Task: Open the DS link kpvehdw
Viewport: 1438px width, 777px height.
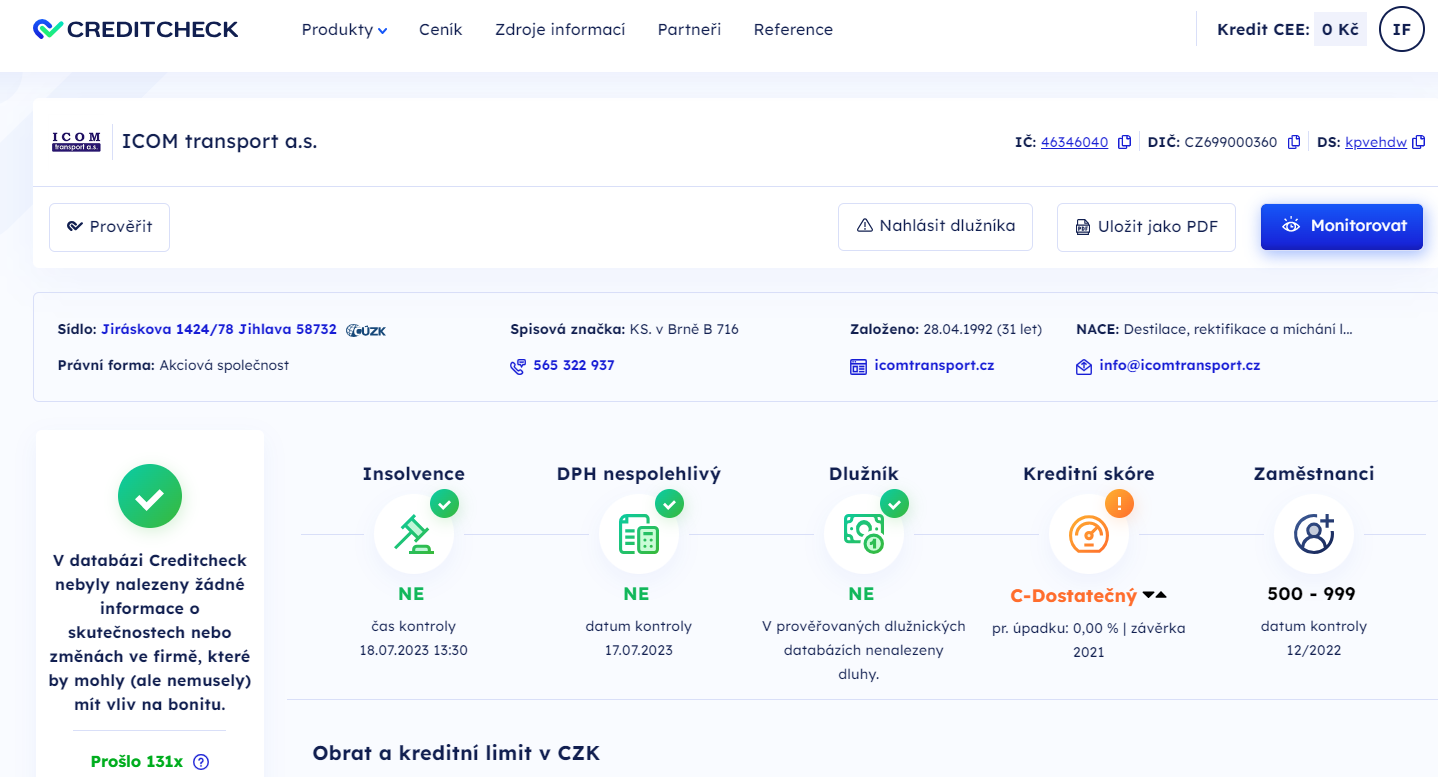Action: (x=1376, y=142)
